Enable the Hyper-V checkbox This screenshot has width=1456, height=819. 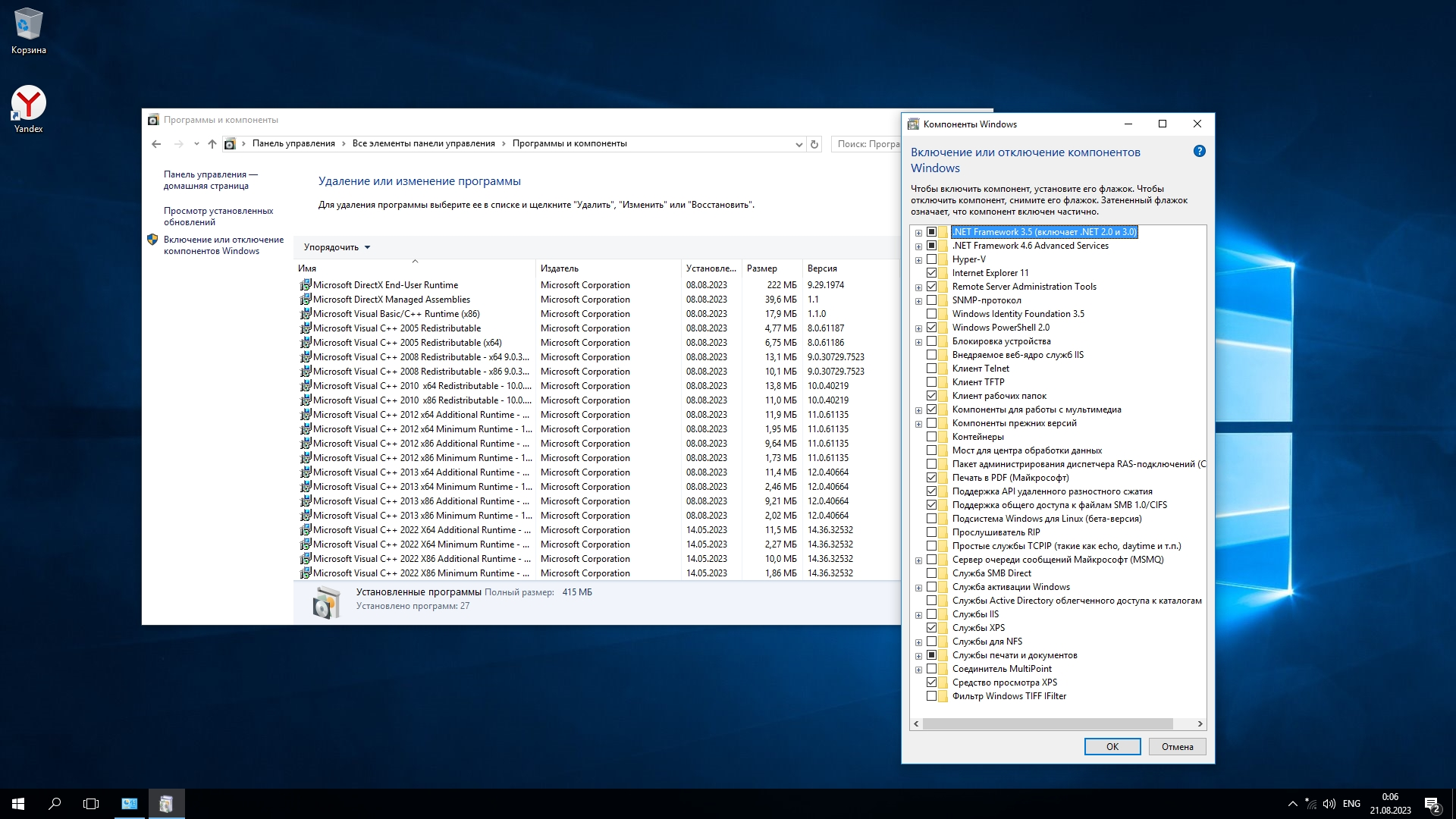[931, 259]
